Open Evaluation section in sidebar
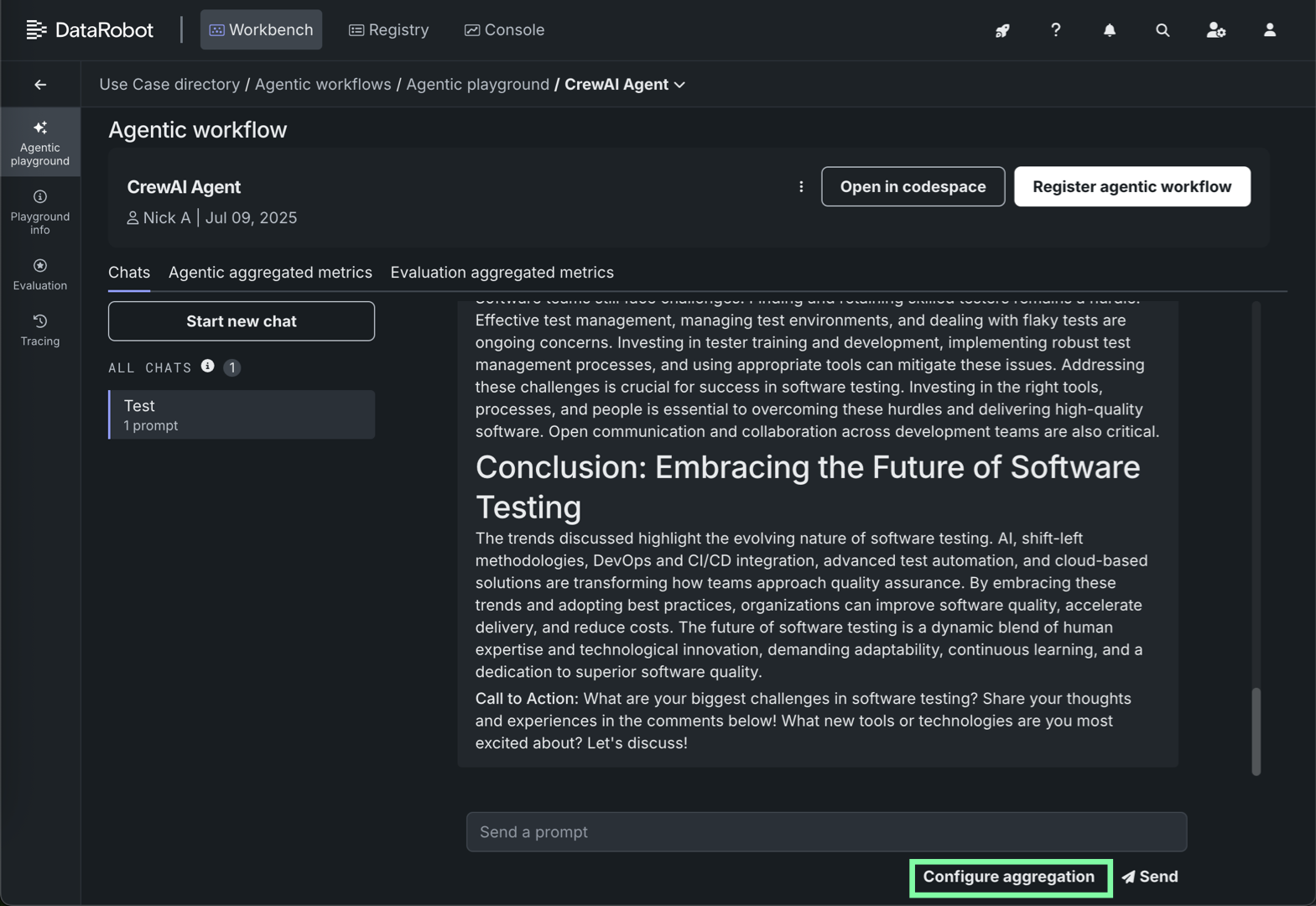1316x906 pixels. [x=40, y=274]
